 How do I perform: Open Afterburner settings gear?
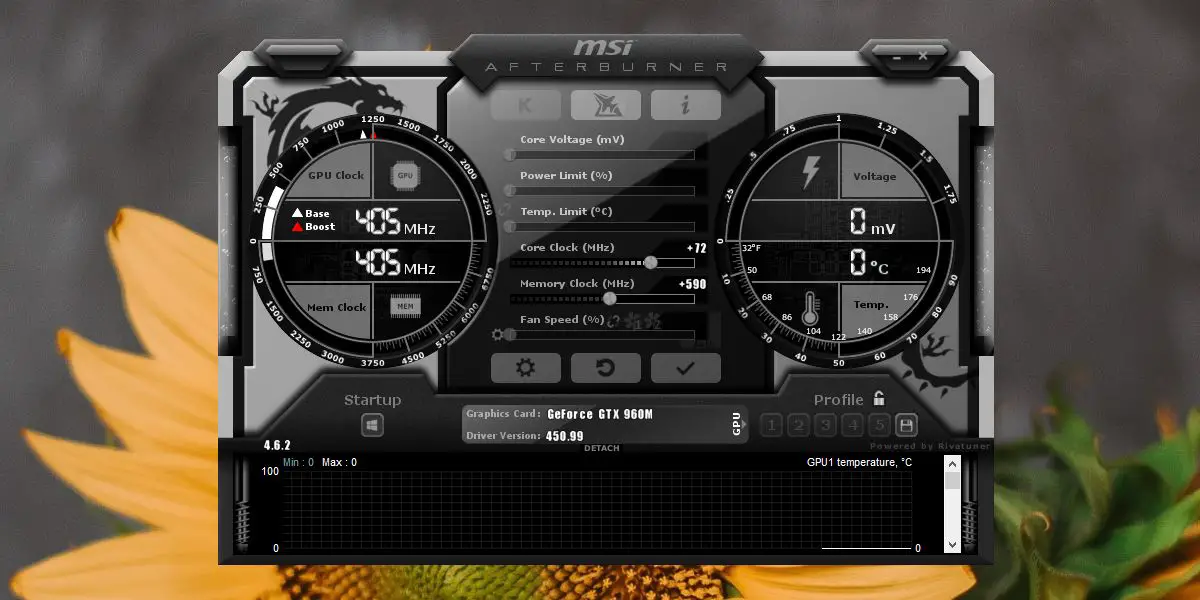click(x=526, y=368)
